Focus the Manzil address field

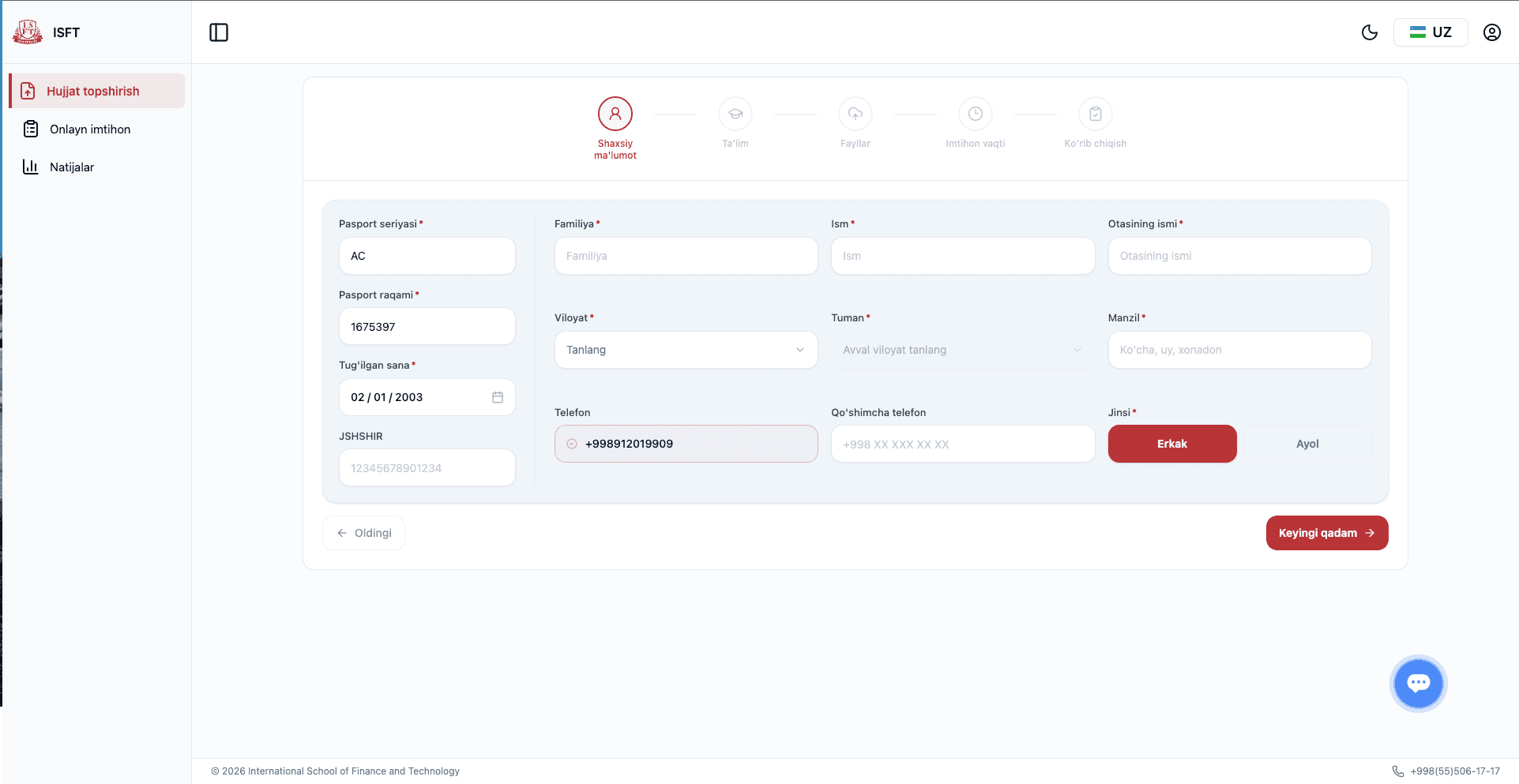coord(1239,350)
